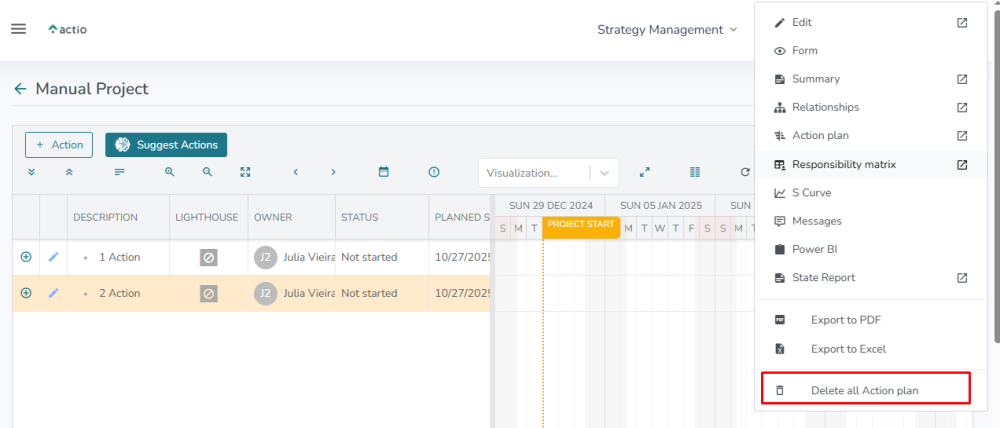Add sub-action with plus on 2 Action row
Image resolution: width=1000 pixels, height=428 pixels.
26,293
